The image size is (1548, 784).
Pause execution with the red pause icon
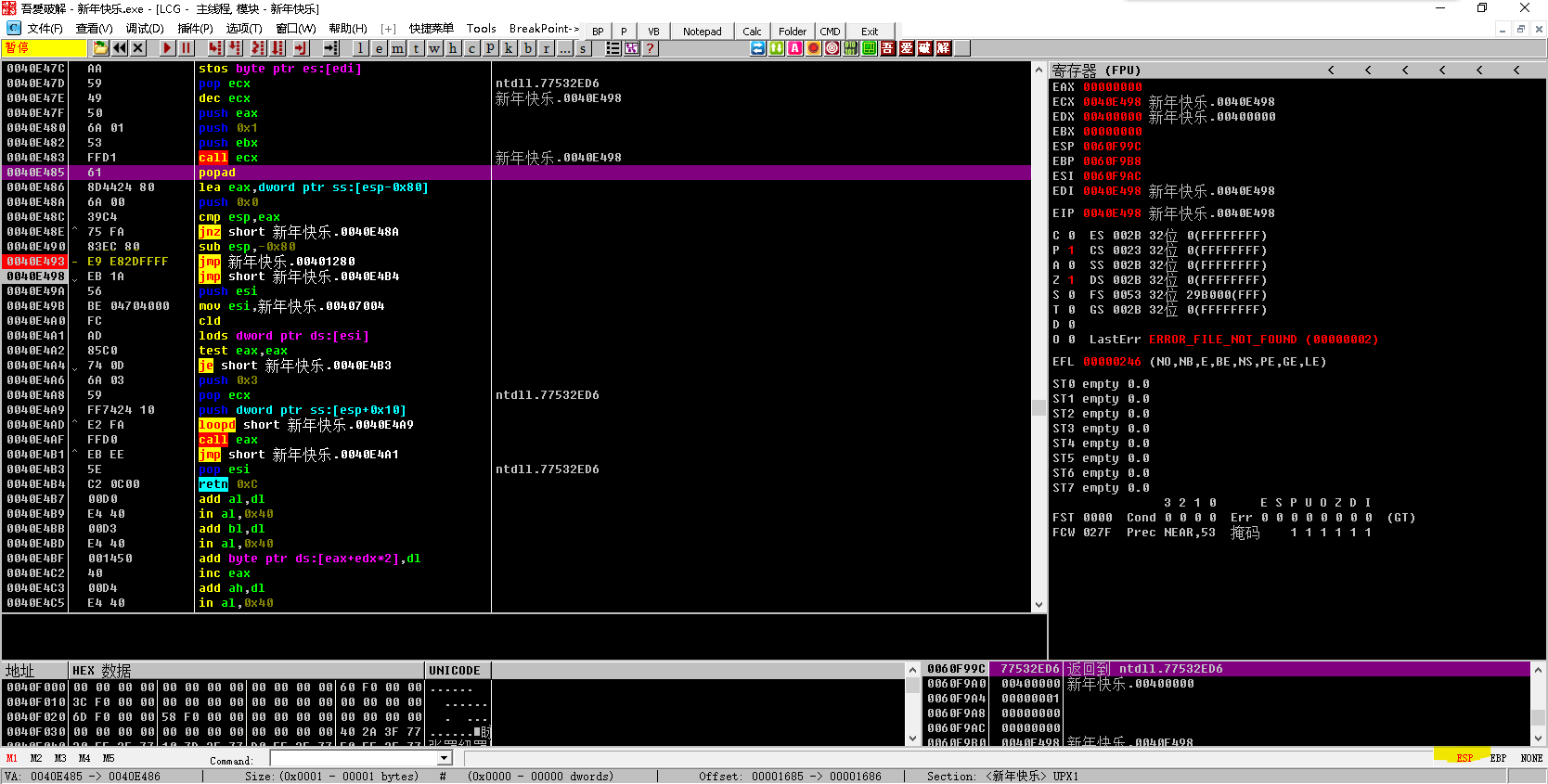pos(186,48)
